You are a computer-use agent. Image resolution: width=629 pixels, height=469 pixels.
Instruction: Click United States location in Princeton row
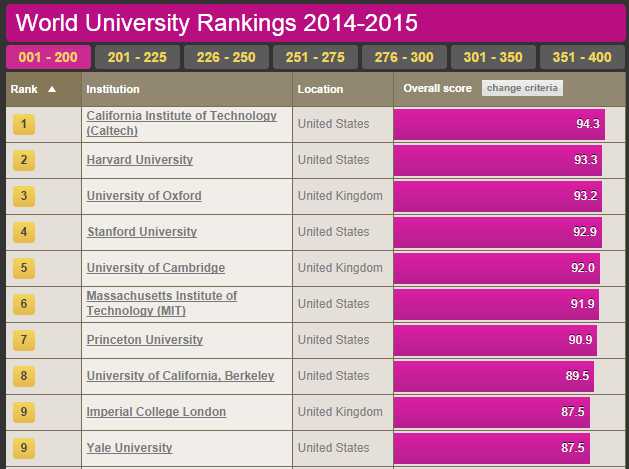coord(333,340)
